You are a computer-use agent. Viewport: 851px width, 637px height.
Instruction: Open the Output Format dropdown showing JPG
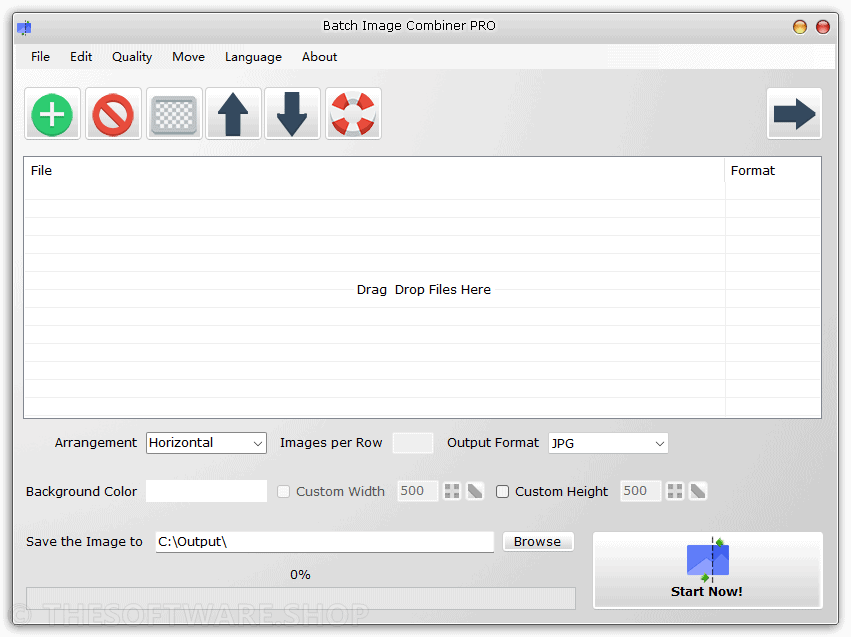(x=608, y=443)
